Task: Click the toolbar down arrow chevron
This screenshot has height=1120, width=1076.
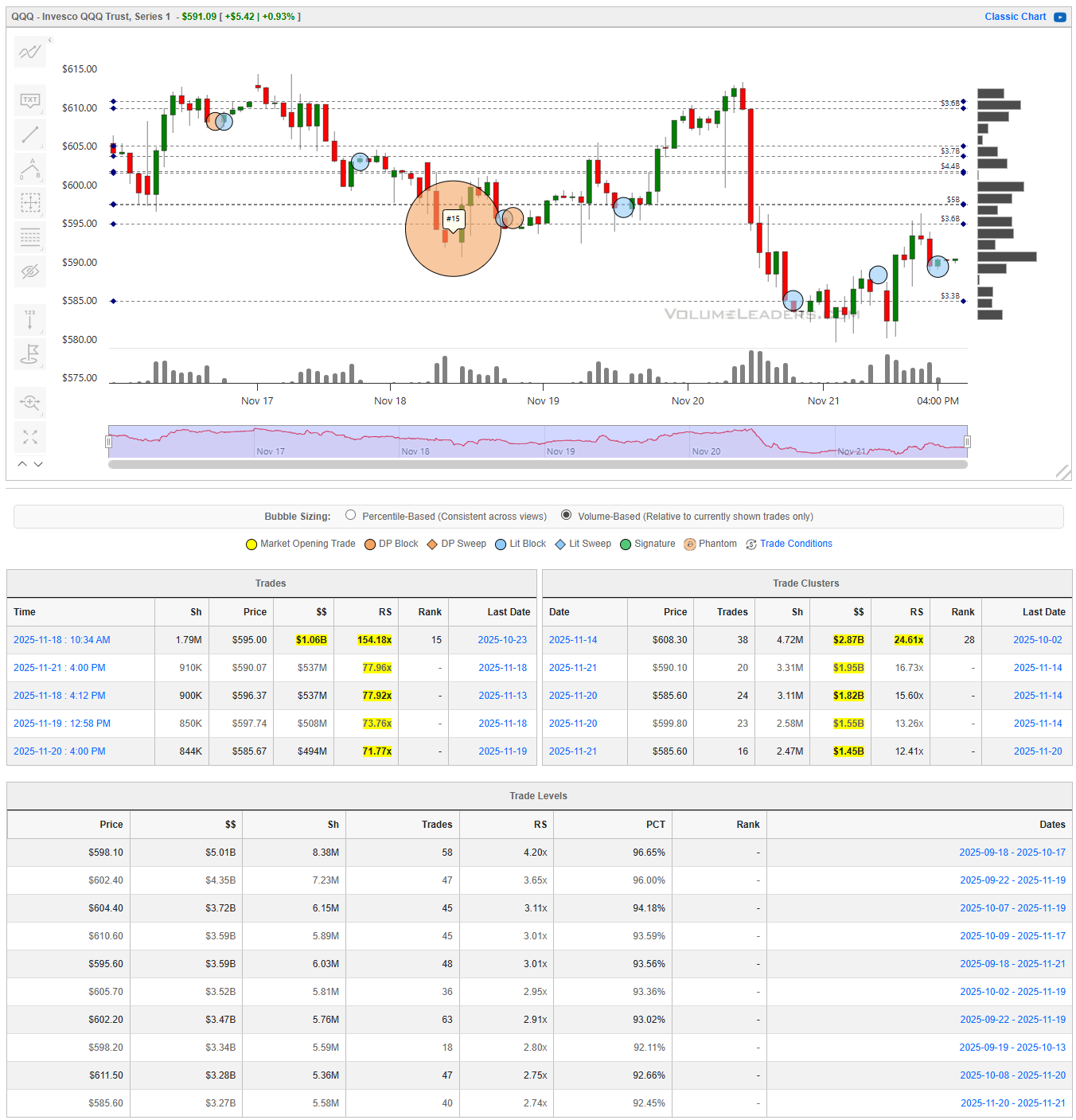Action: coord(38,463)
